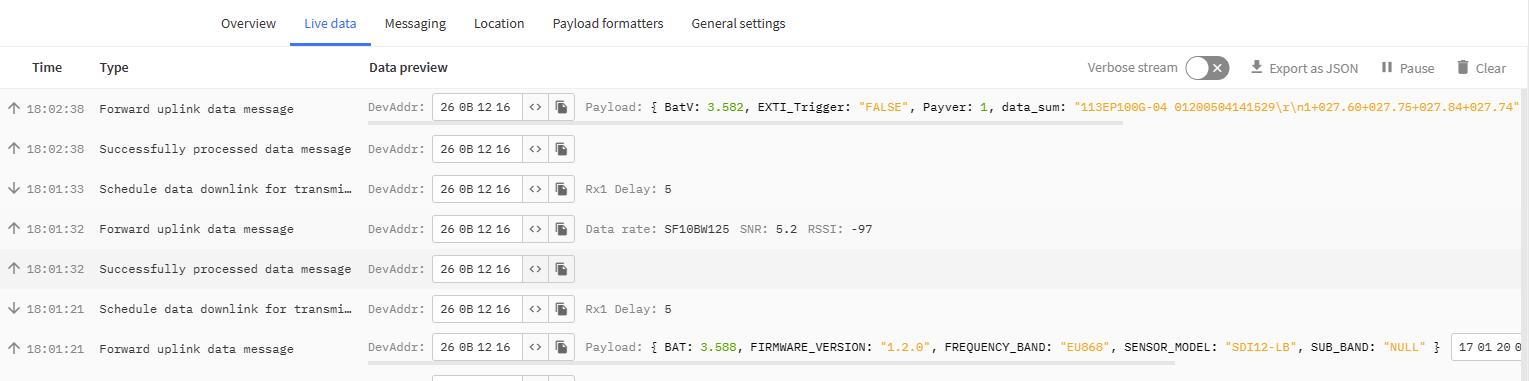Toggle DevAddr byte format in 18:01:32 Forward uplink row
1529x381 pixels.
[x=535, y=229]
